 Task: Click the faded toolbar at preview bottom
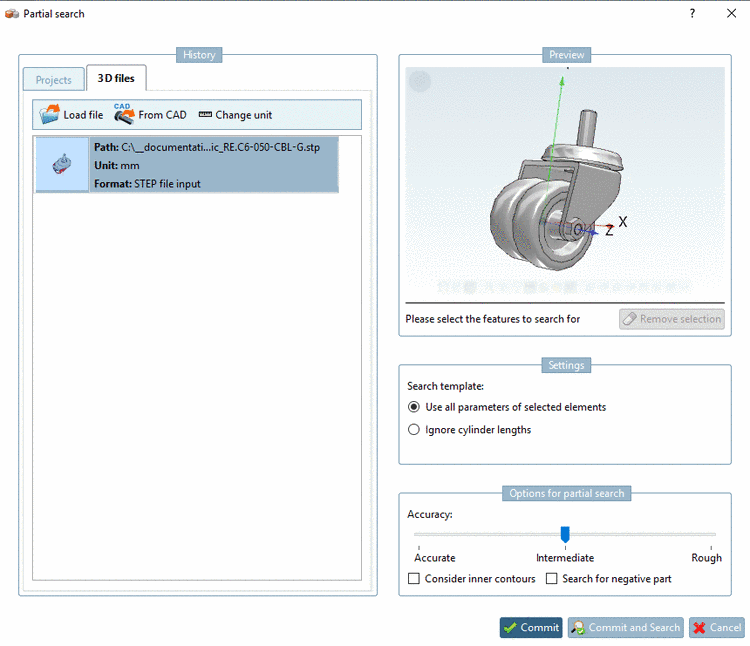[565, 287]
